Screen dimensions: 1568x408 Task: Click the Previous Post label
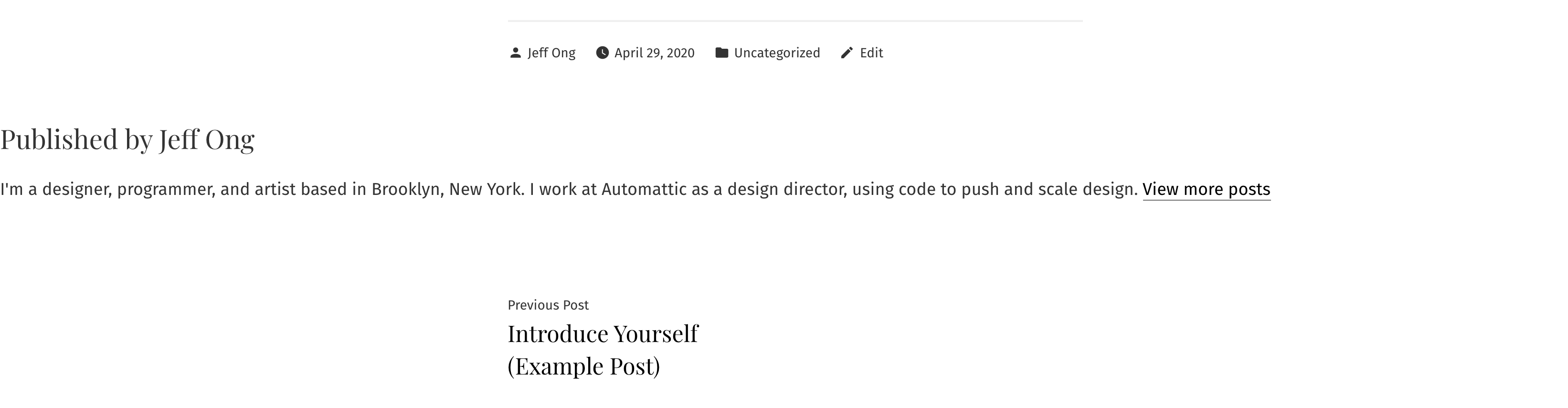tap(549, 304)
